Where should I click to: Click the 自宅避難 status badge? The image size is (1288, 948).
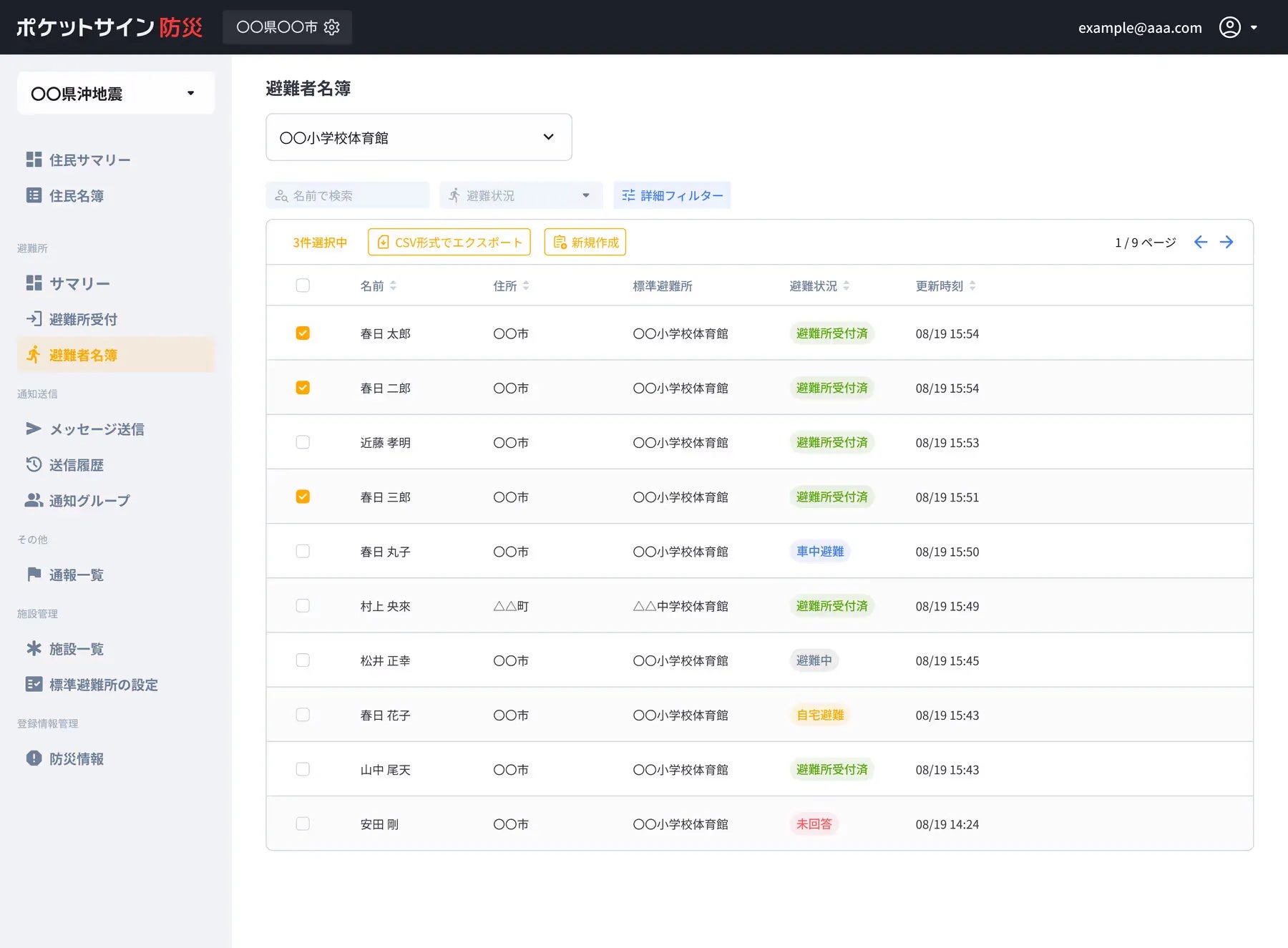coord(820,715)
